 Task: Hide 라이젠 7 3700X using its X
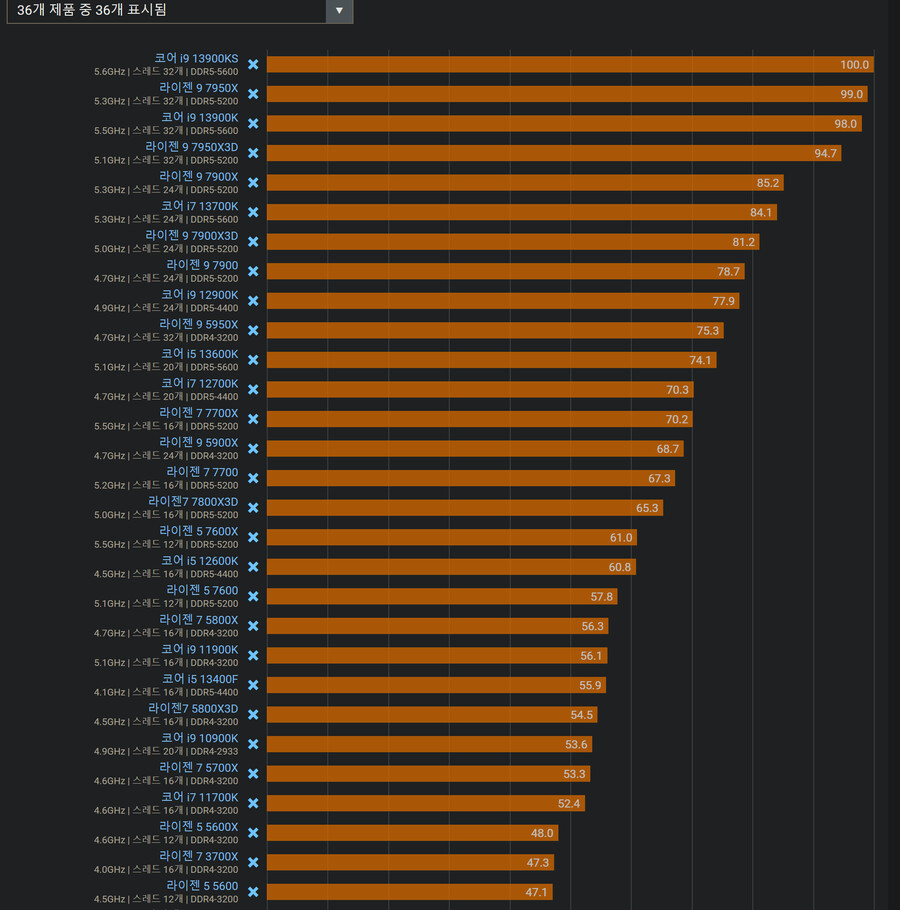click(x=253, y=863)
